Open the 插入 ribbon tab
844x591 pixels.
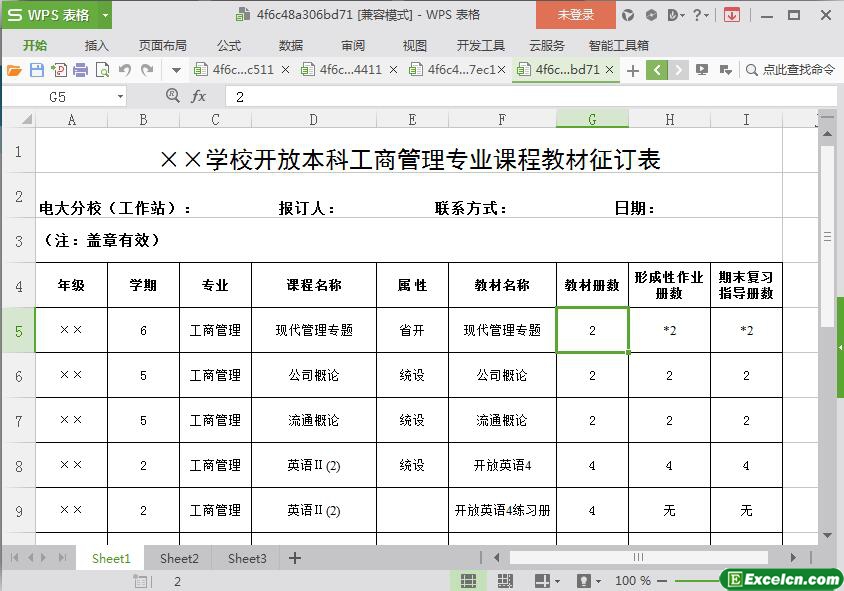[97, 45]
